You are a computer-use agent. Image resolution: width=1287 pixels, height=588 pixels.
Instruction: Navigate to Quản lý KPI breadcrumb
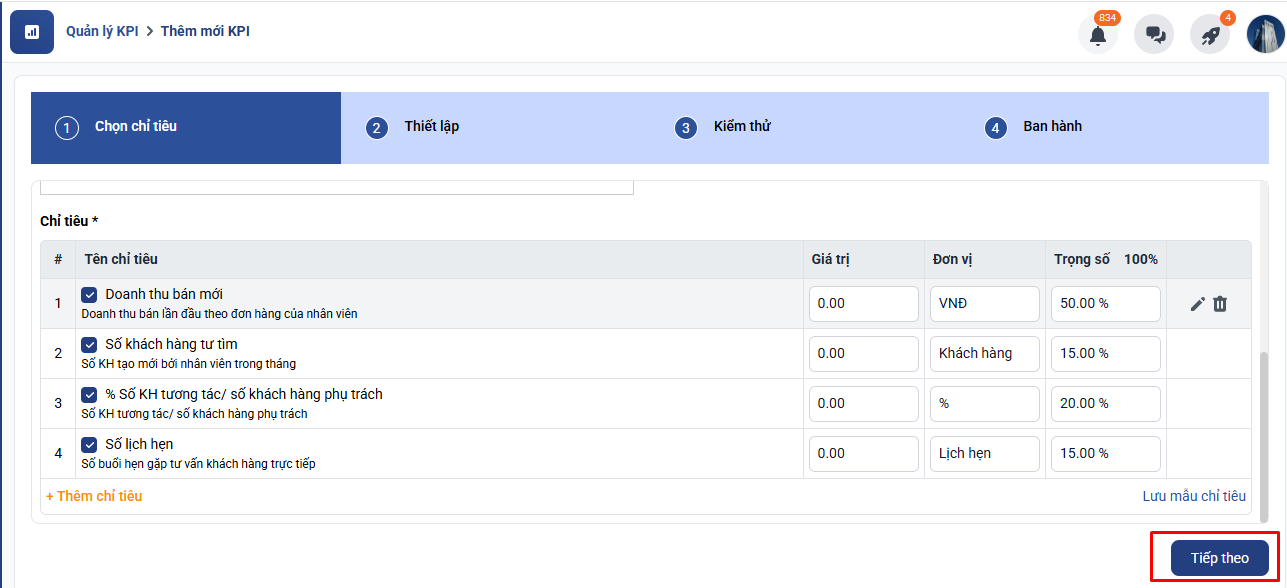pyautogui.click(x=102, y=31)
